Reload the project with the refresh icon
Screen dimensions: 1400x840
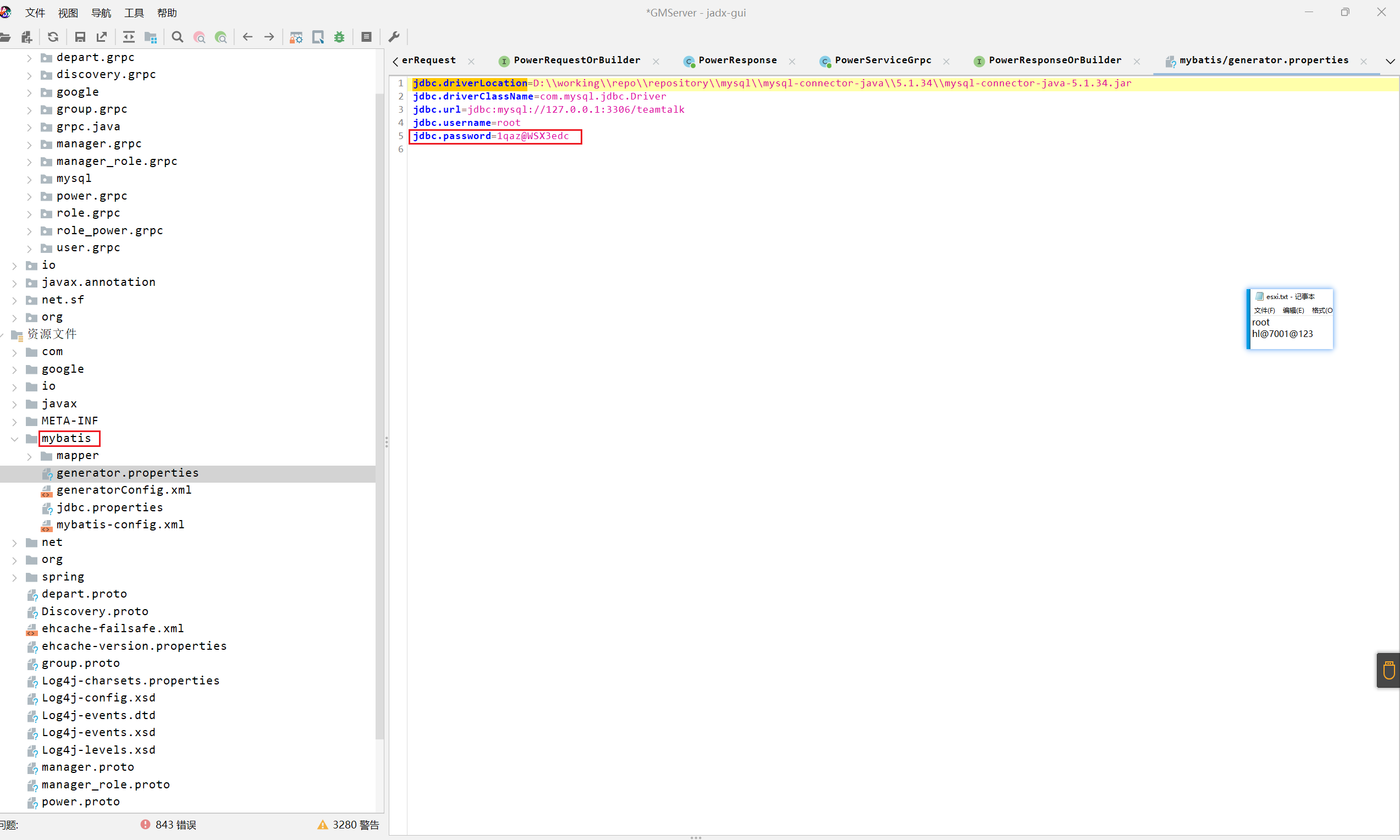tap(53, 37)
